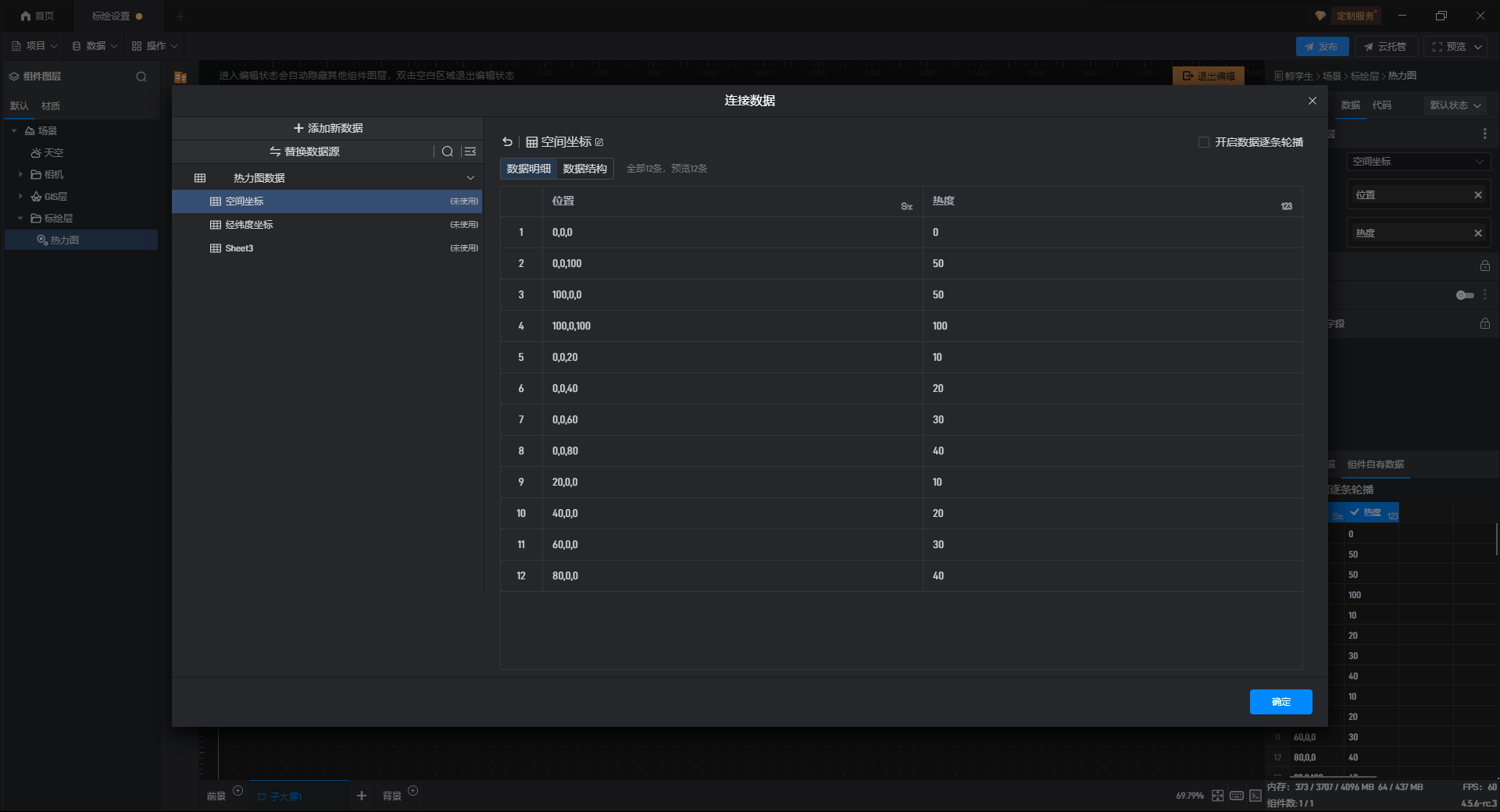
Task: Collapse 场景 tree node
Action: (14, 130)
